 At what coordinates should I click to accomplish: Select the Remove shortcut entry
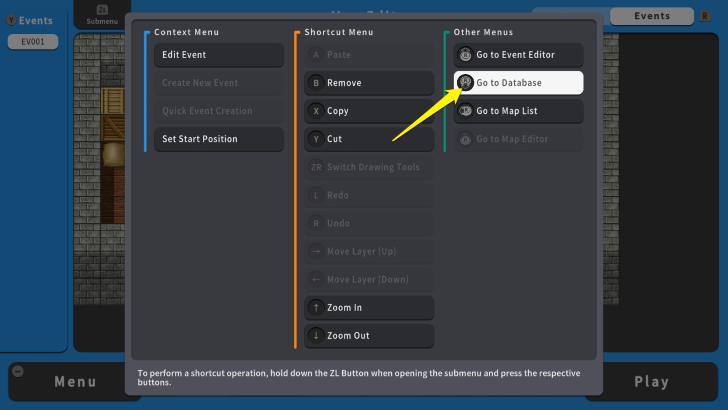[368, 83]
